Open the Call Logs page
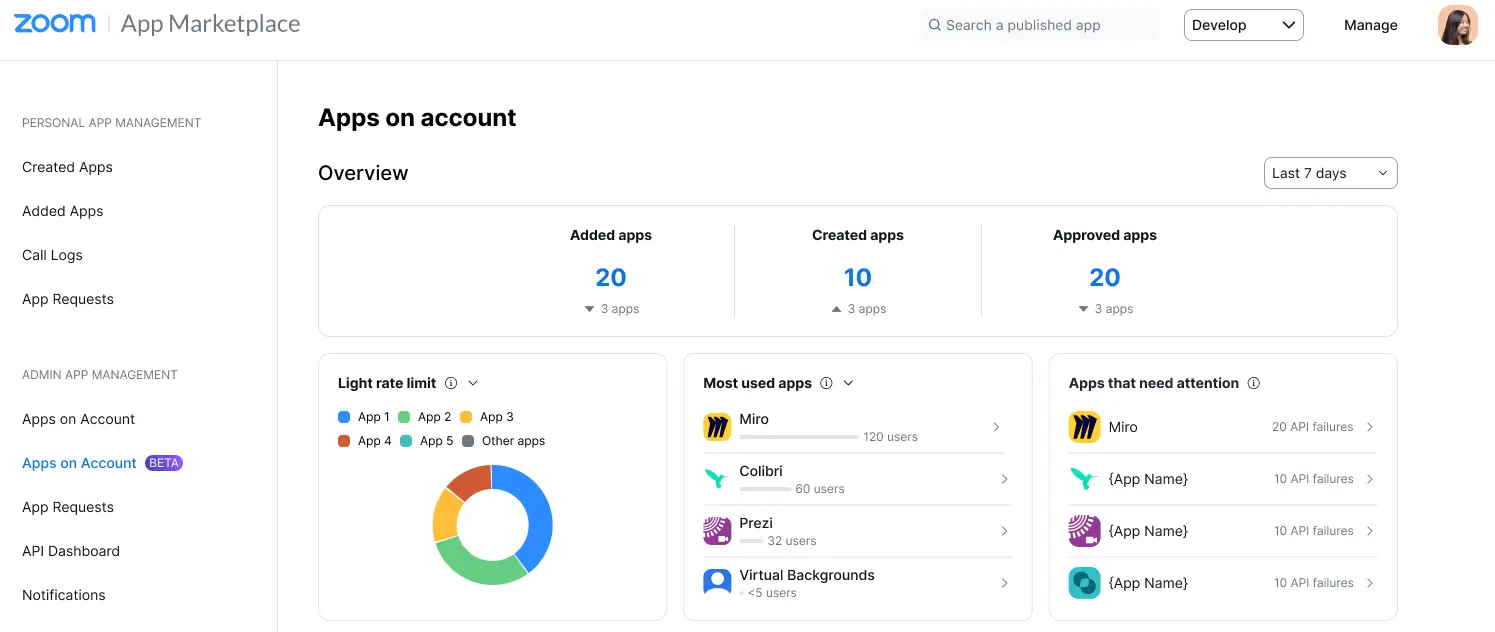 coord(52,255)
